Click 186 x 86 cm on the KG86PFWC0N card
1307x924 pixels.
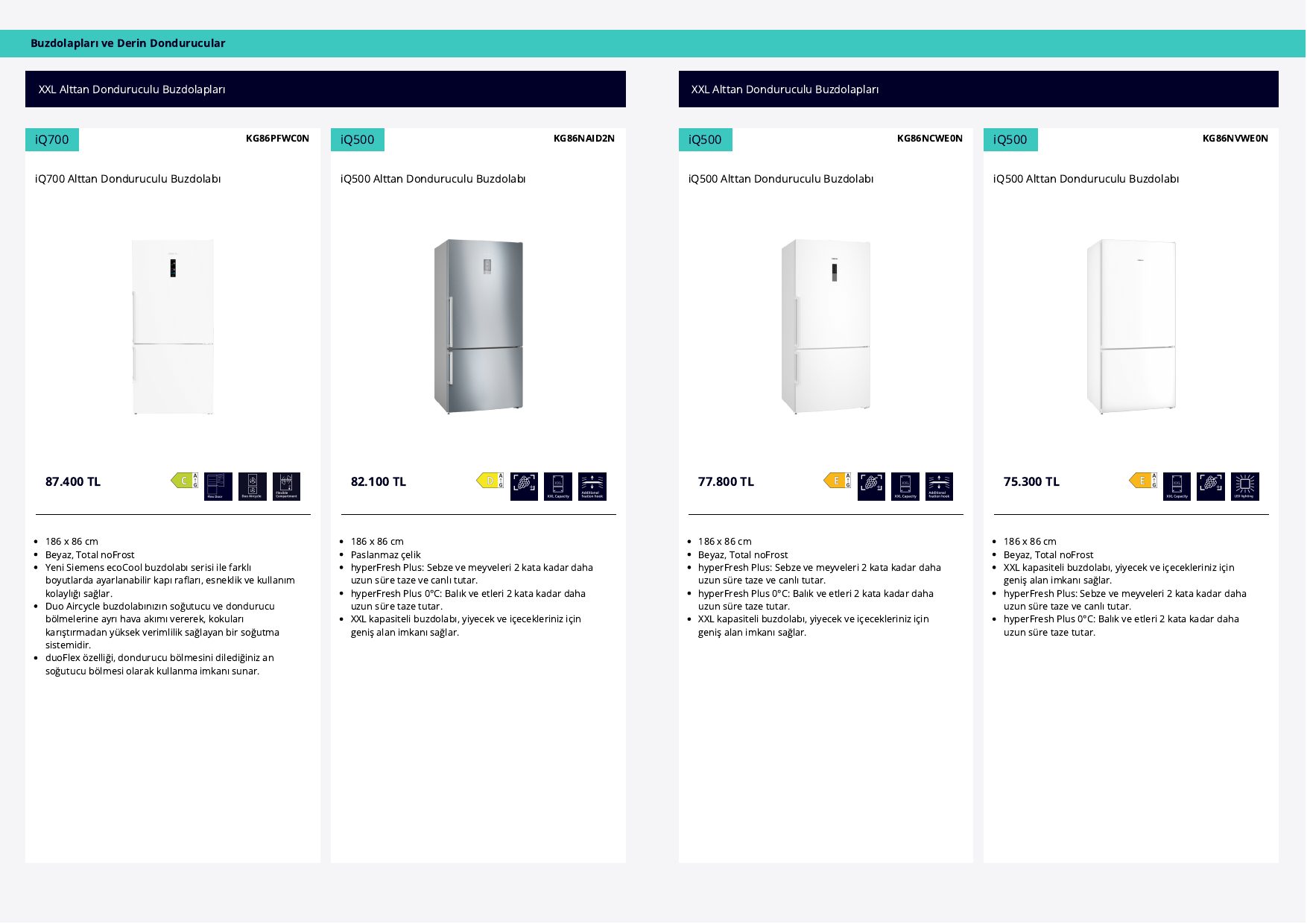click(x=72, y=542)
